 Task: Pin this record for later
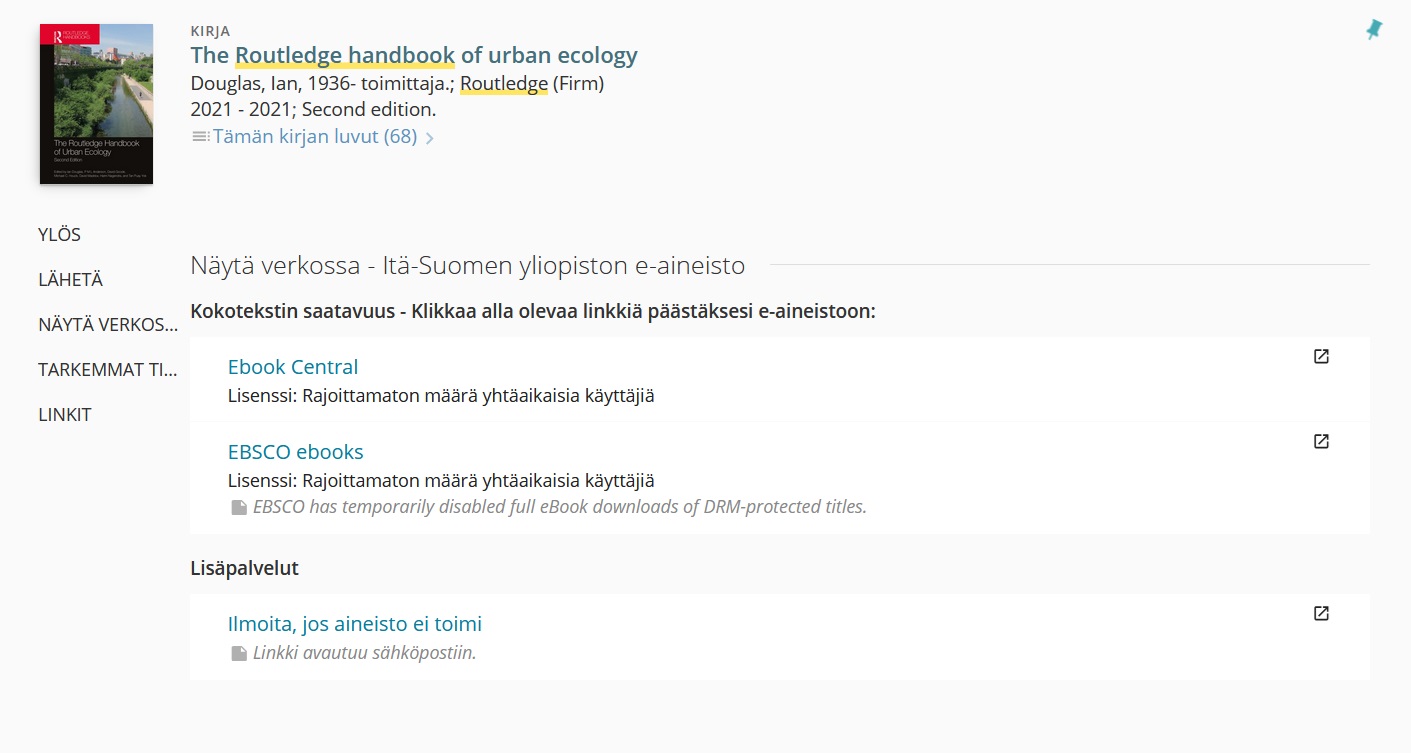pyautogui.click(x=1374, y=30)
